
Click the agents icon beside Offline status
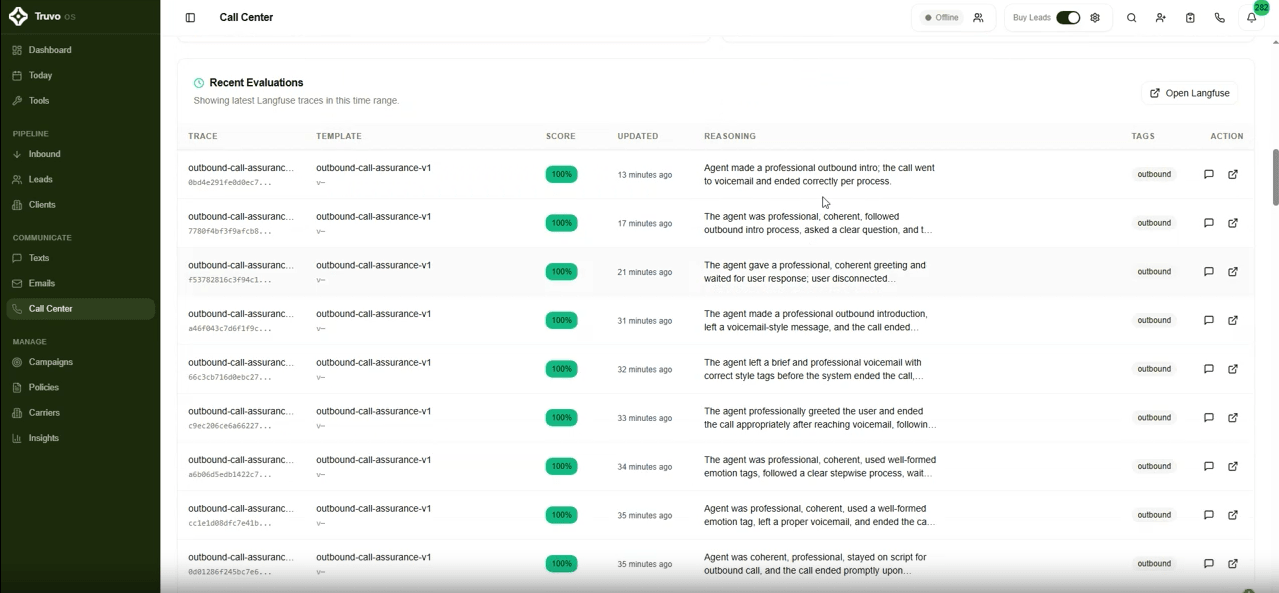tap(978, 18)
